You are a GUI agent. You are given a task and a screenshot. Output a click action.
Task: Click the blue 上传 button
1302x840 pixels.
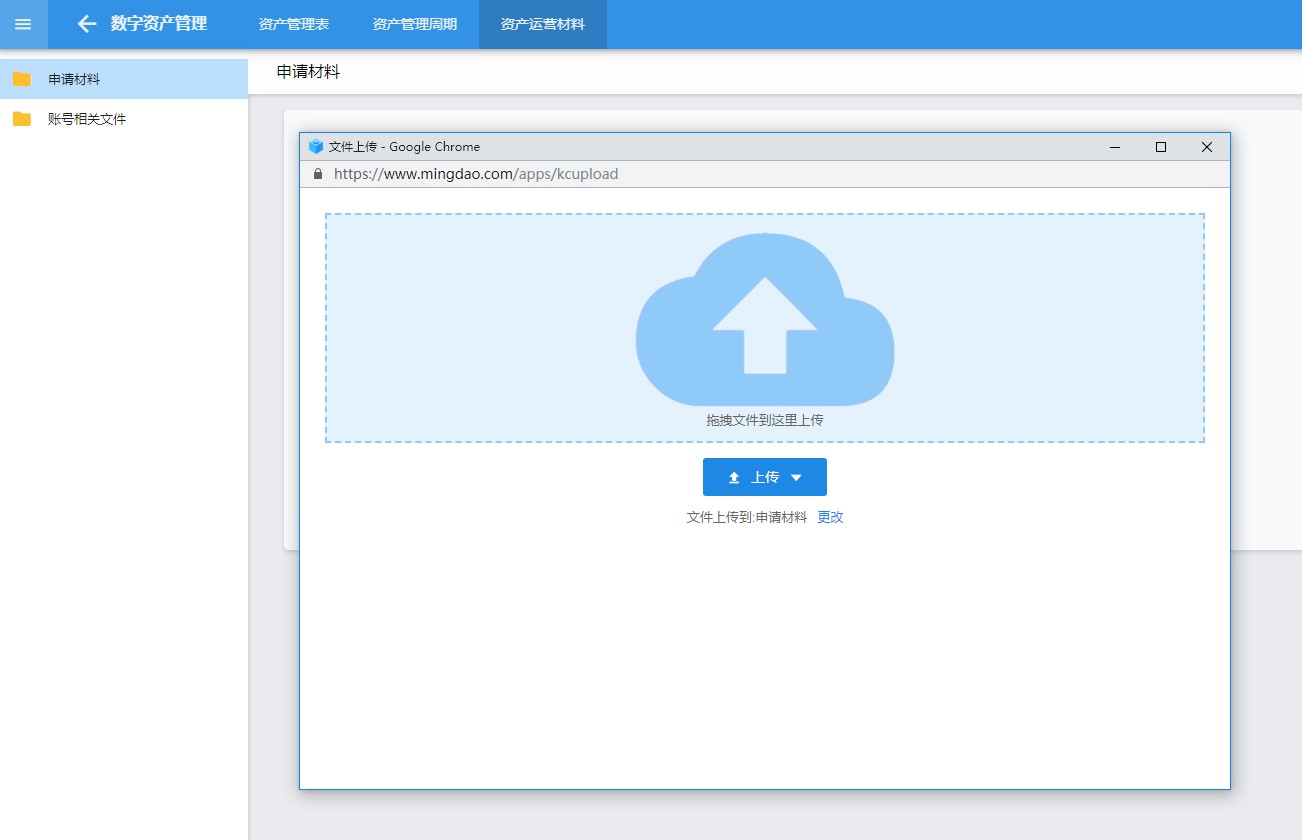764,477
